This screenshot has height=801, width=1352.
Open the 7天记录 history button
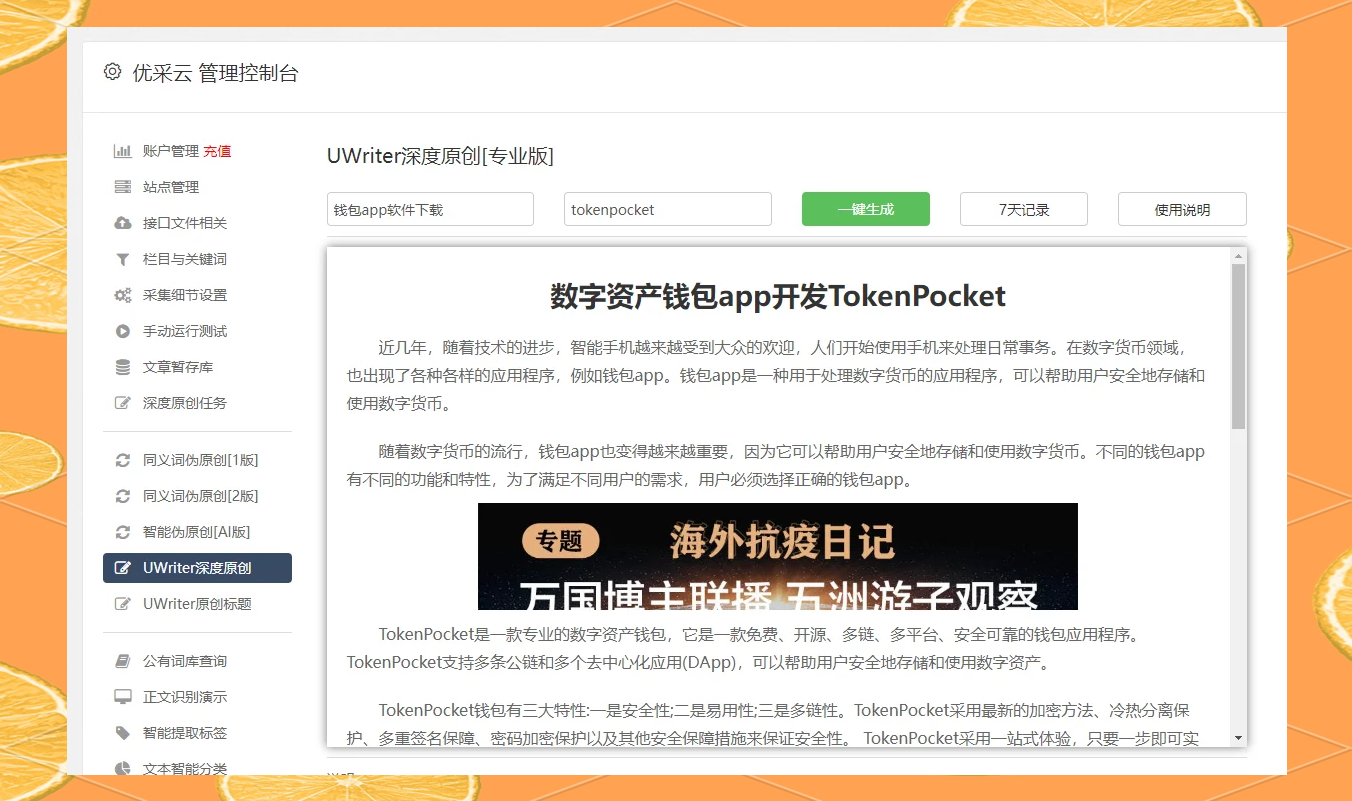coord(1024,209)
